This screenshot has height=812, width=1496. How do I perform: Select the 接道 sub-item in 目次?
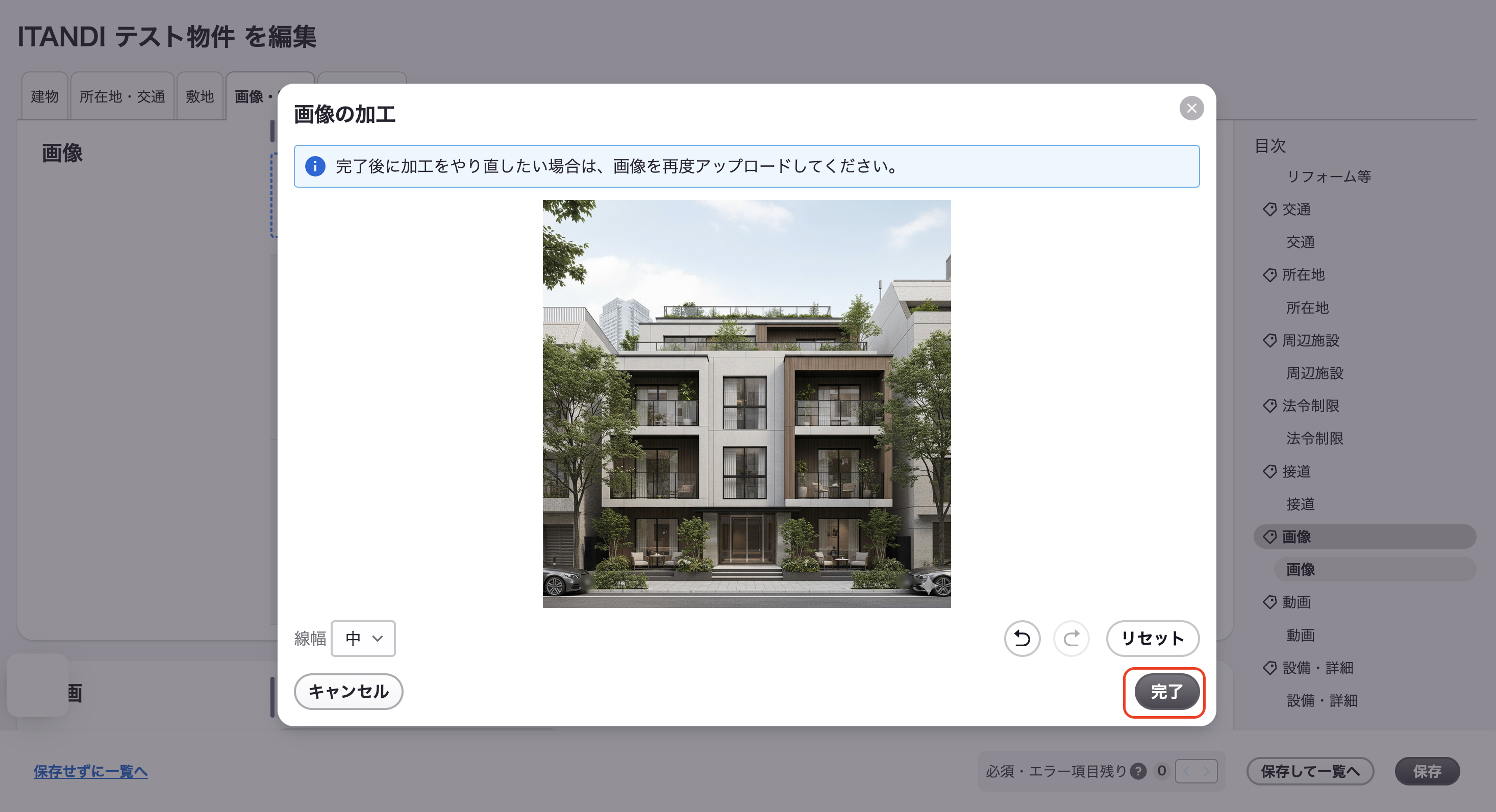1300,504
